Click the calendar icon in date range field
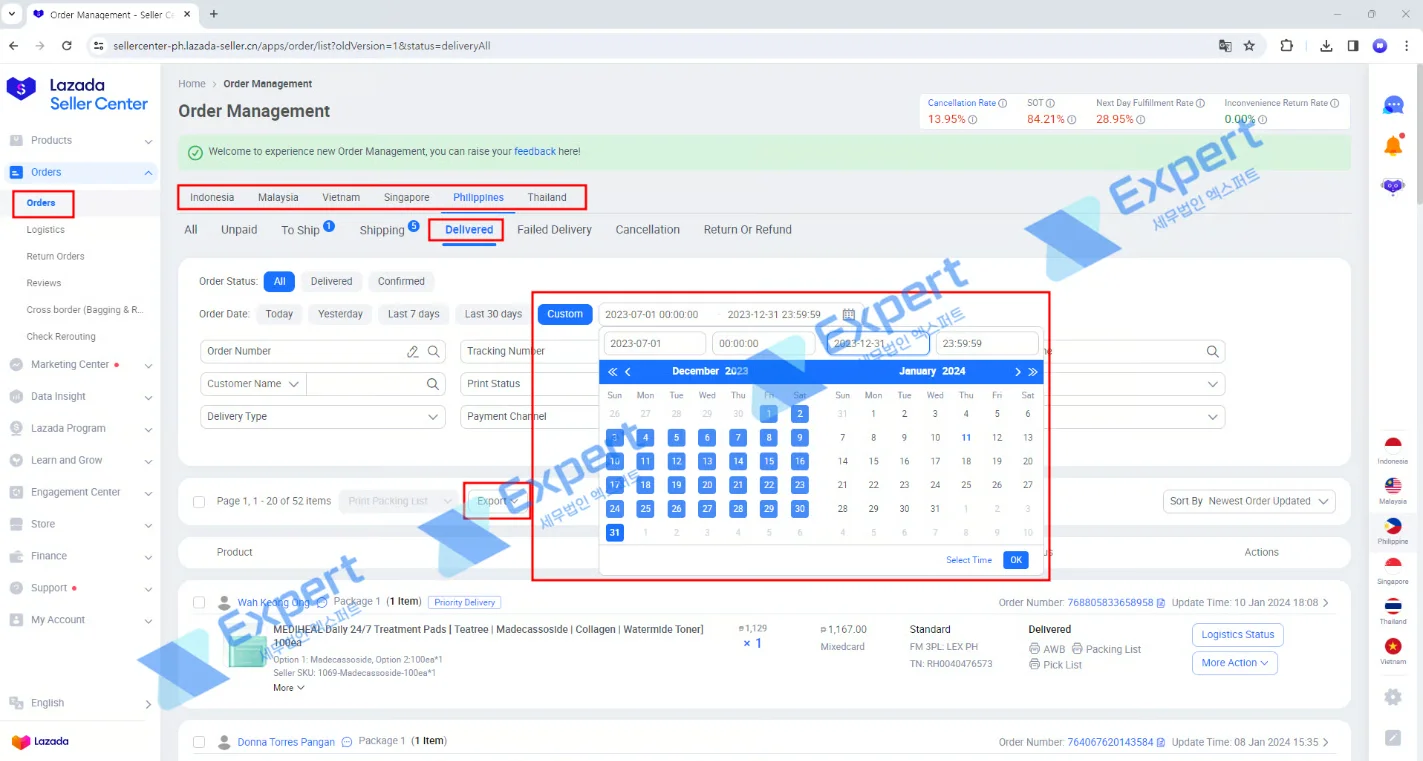 click(x=849, y=314)
